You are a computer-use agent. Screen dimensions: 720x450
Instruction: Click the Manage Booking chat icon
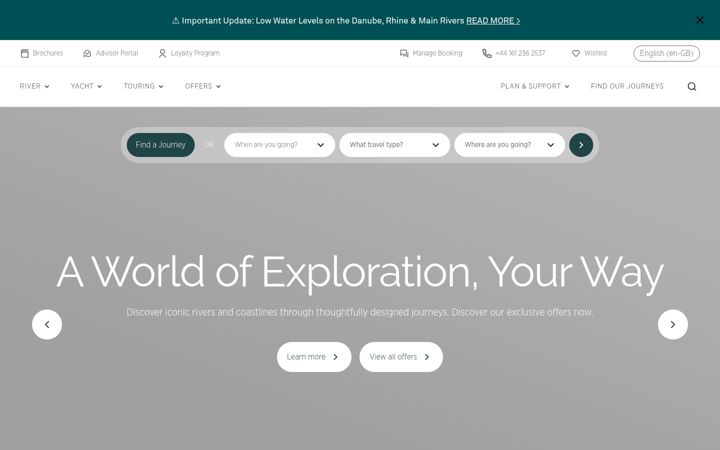click(x=404, y=53)
